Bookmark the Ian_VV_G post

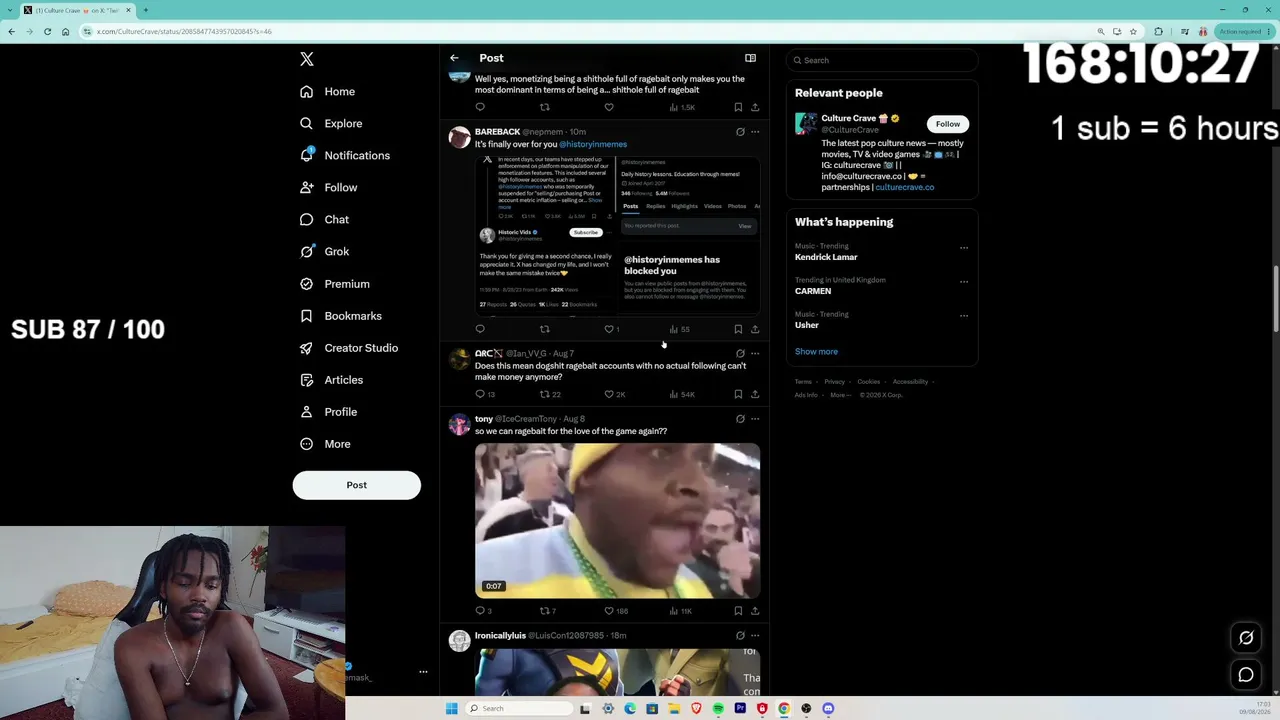click(738, 394)
